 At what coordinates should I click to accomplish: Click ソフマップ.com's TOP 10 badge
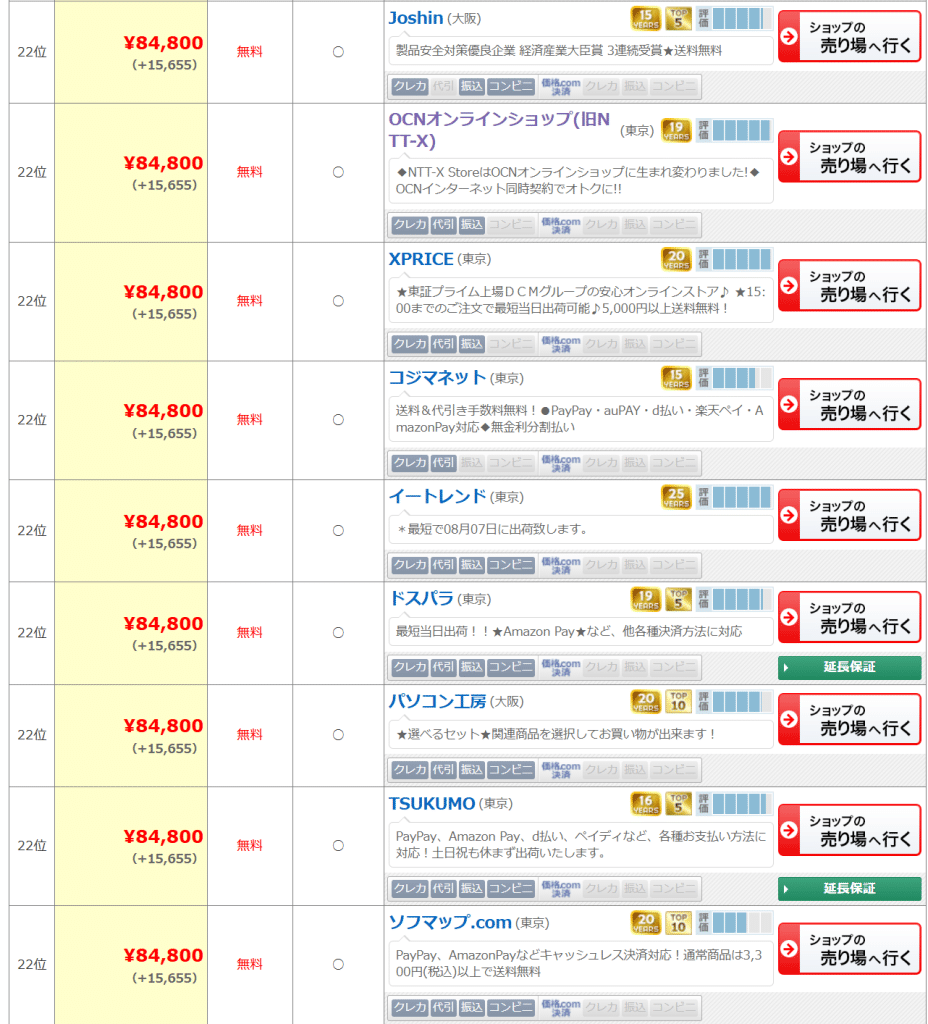coord(678,923)
